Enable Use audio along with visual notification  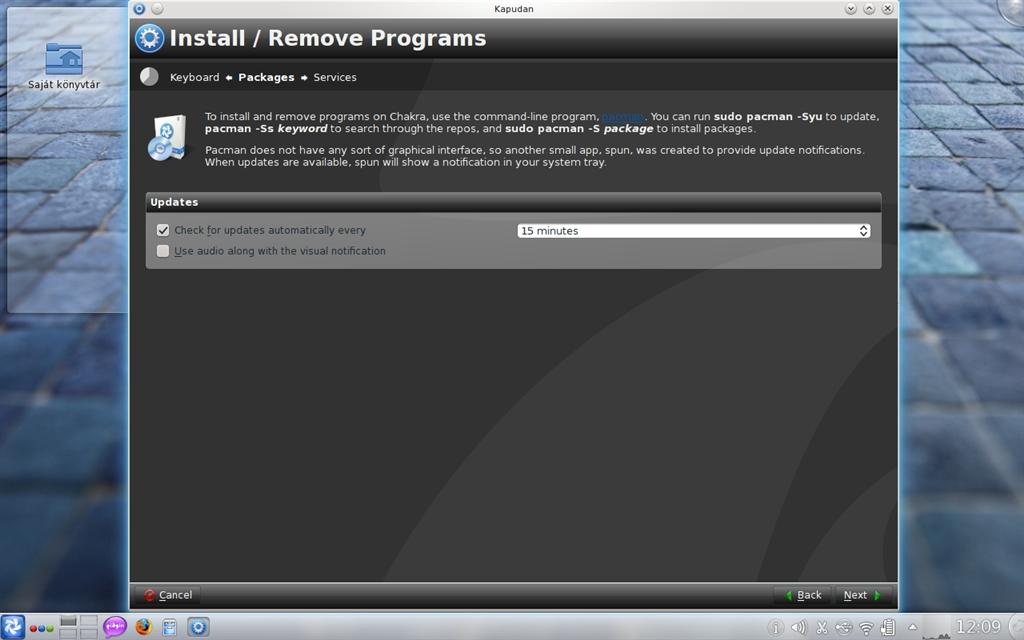pyautogui.click(x=163, y=251)
